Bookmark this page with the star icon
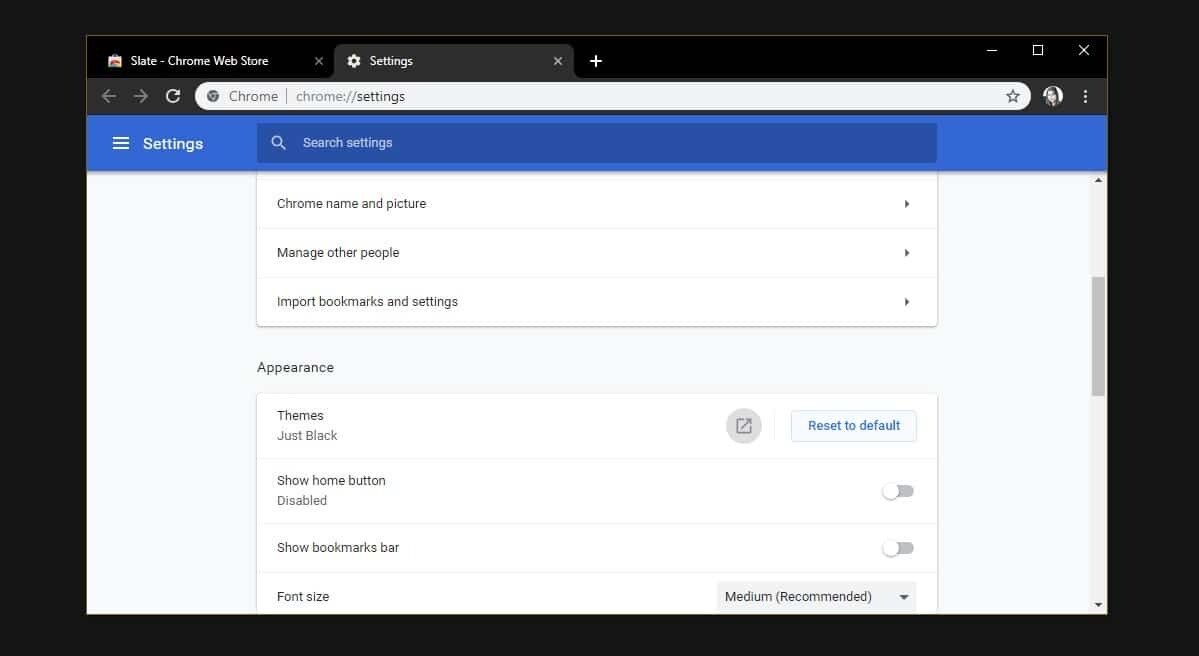 pos(1012,96)
